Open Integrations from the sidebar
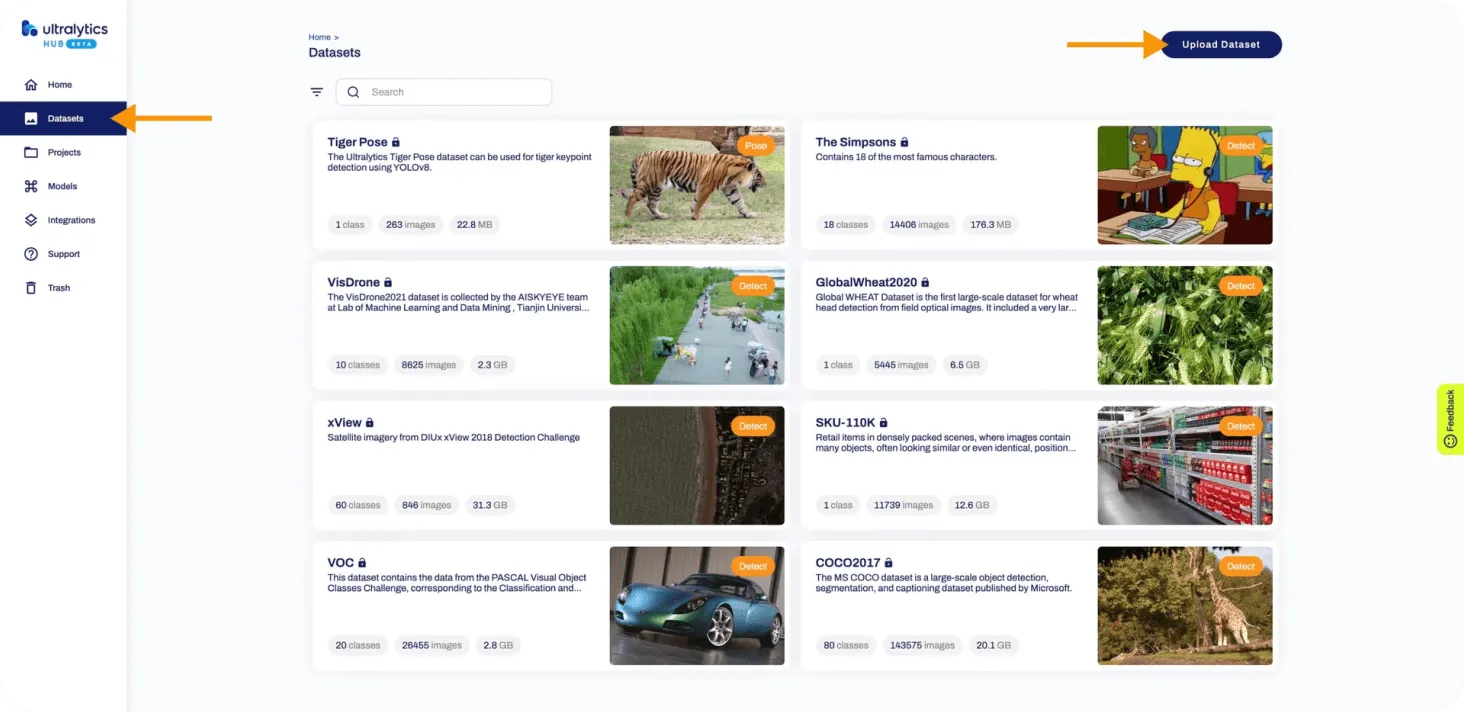This screenshot has width=1464, height=712. (x=63, y=220)
